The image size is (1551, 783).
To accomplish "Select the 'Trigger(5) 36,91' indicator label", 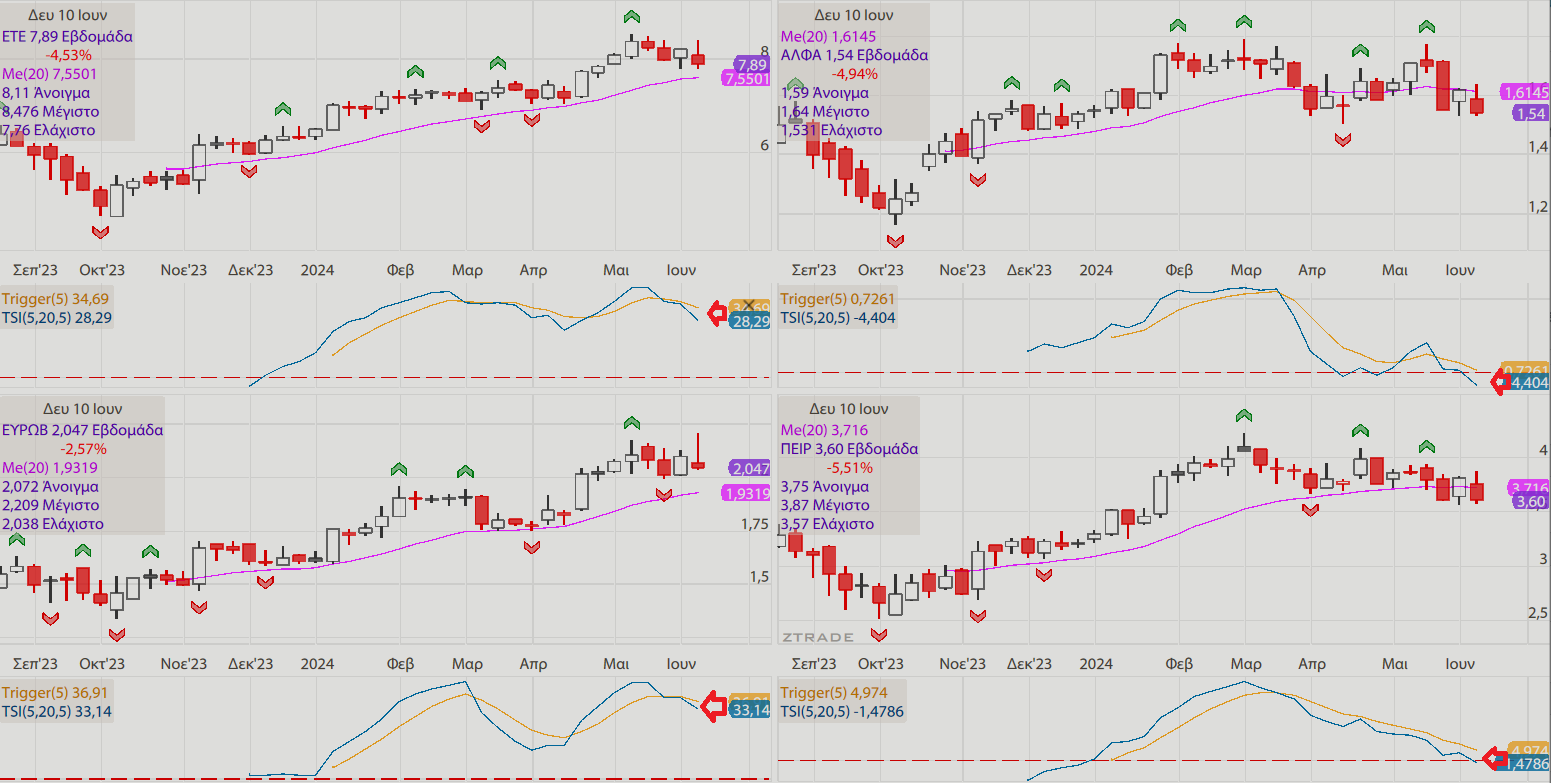I will 56,692.
